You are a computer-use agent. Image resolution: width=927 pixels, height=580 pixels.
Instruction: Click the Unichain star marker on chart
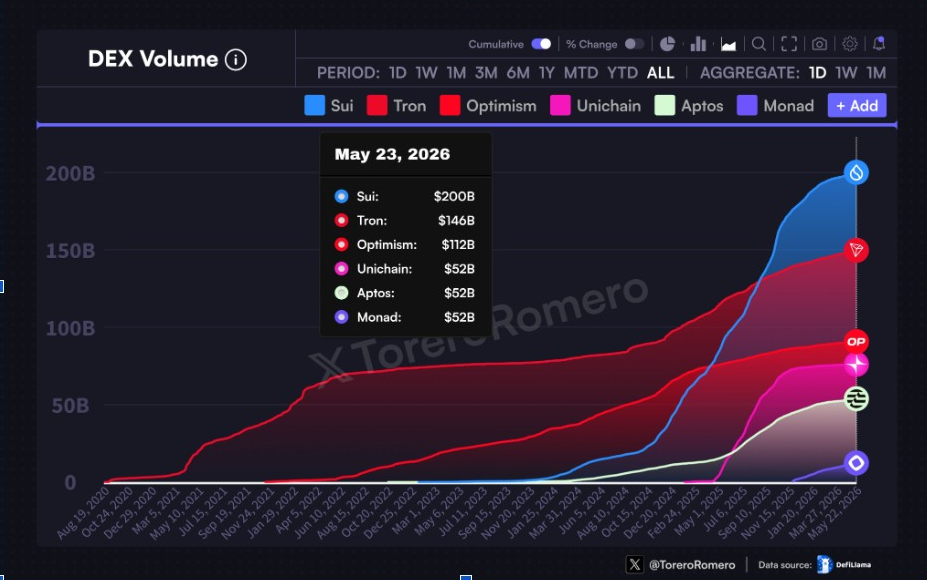tap(856, 365)
